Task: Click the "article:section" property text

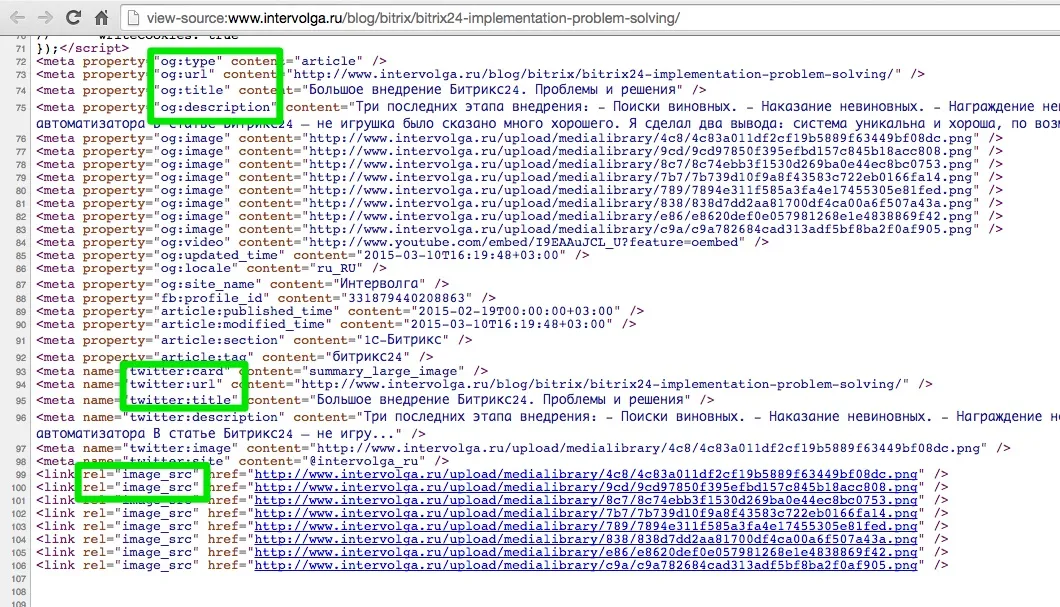Action: [x=220, y=341]
